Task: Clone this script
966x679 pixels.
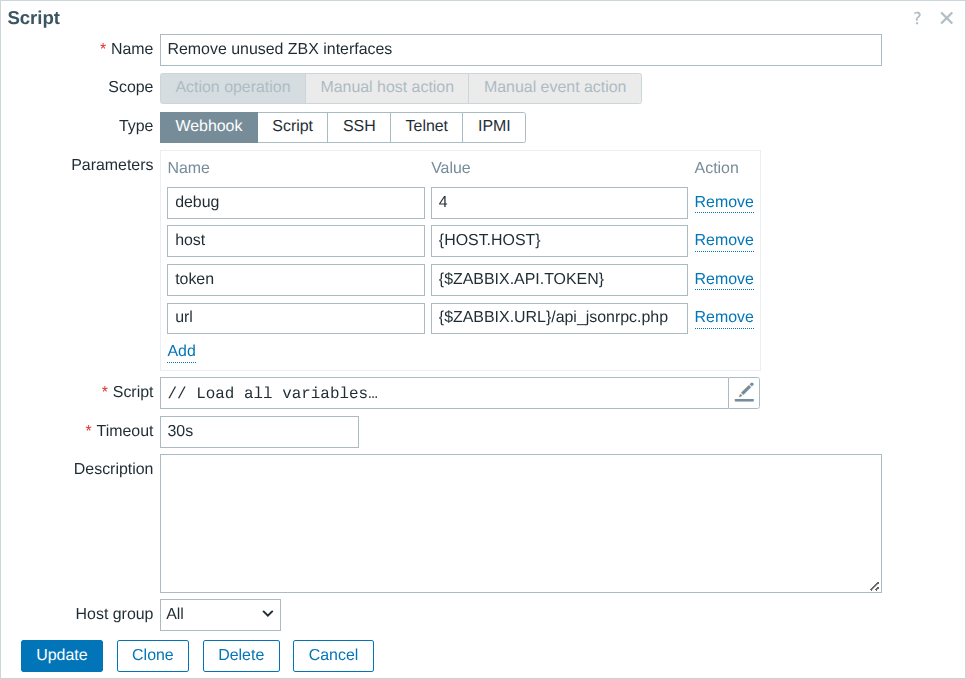Action: pos(152,655)
